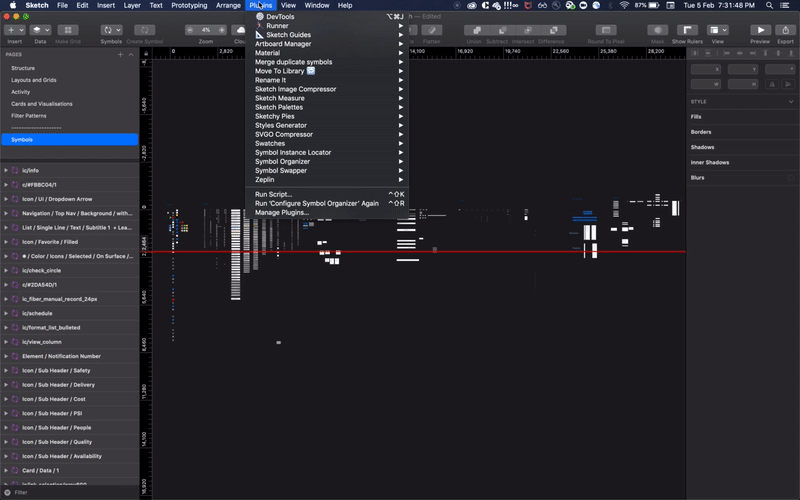Open the Apple menu

(x=13, y=5)
